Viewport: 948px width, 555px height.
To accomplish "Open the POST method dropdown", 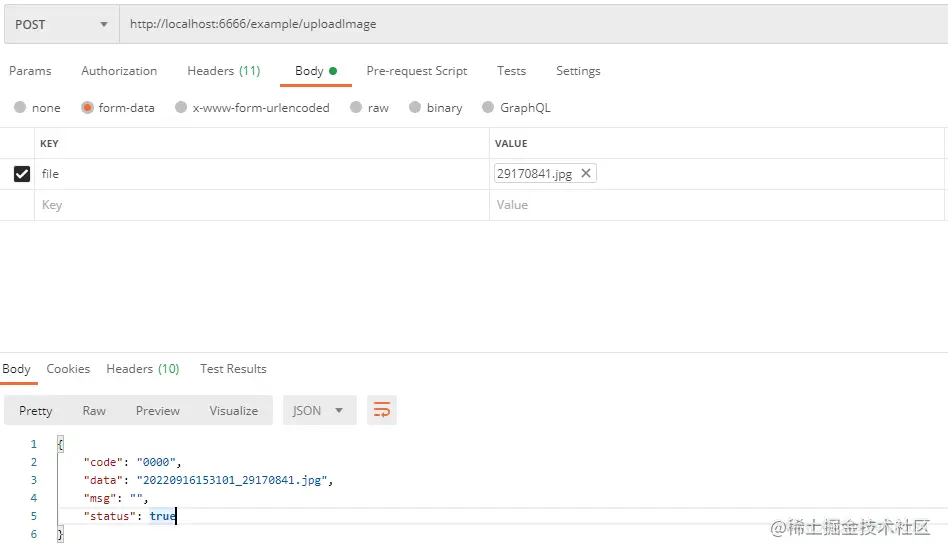I will click(61, 24).
